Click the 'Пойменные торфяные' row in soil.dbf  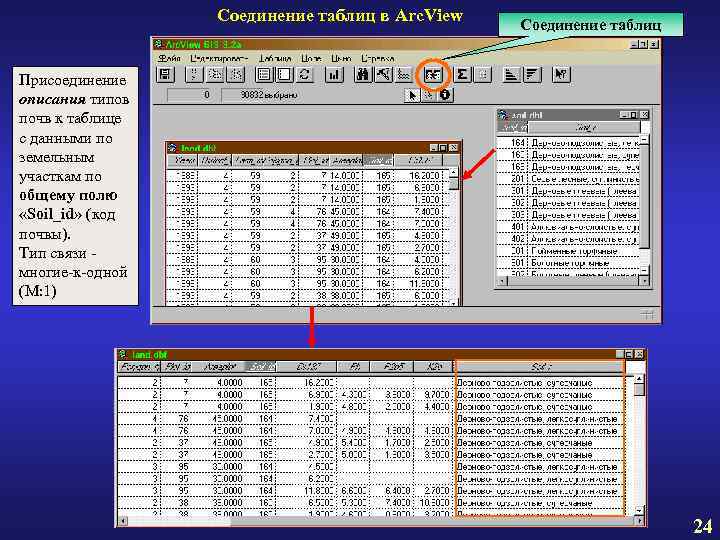pyautogui.click(x=568, y=251)
